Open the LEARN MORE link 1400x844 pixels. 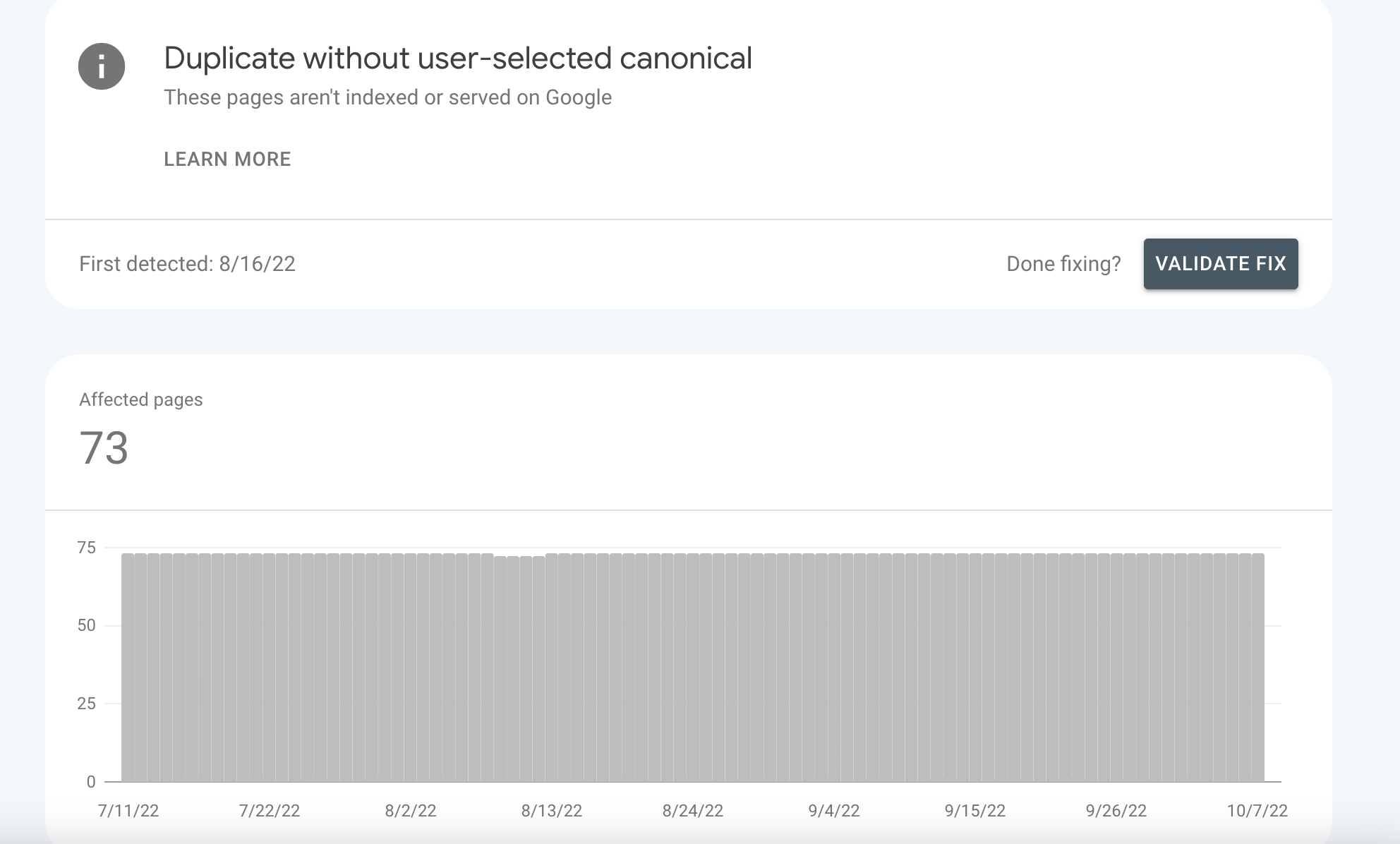tap(227, 159)
